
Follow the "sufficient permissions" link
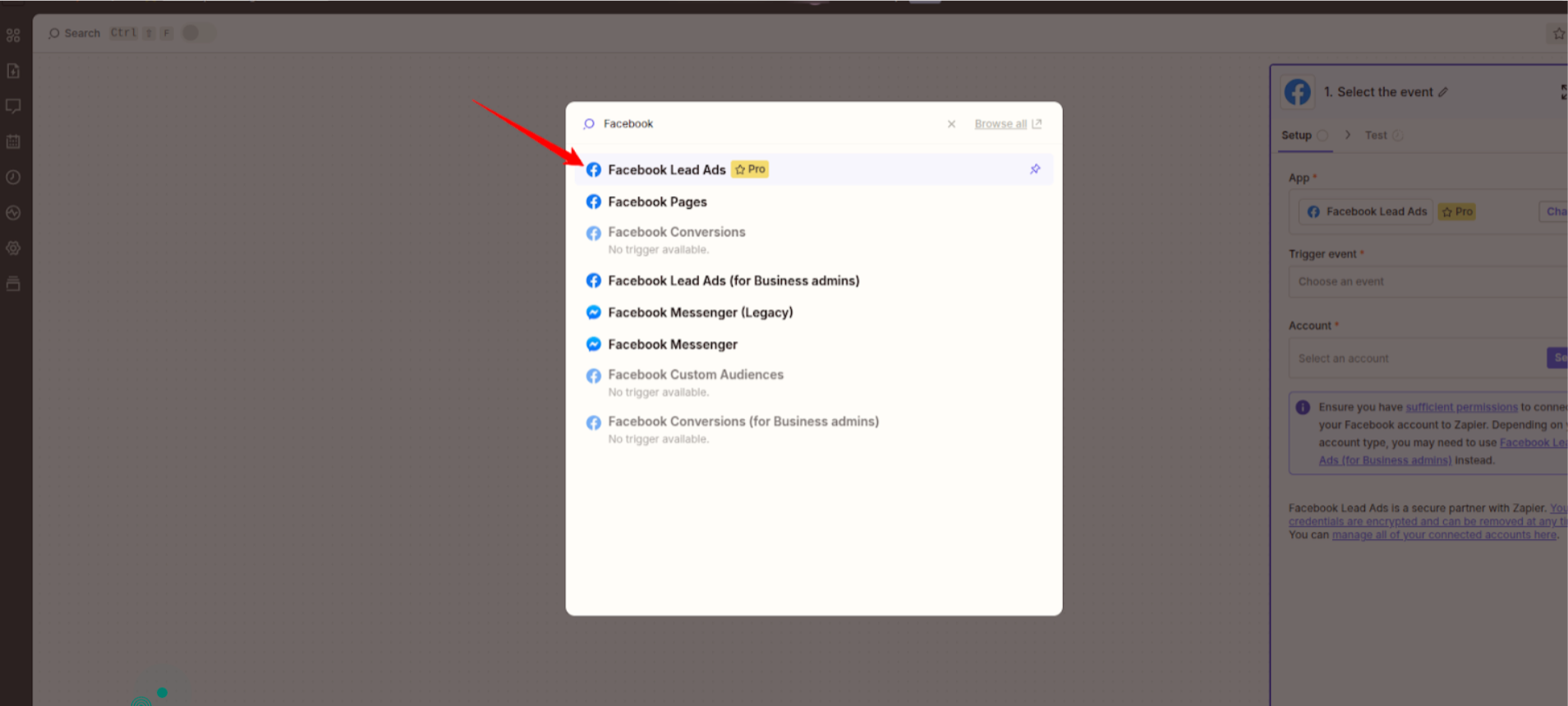[1461, 408]
